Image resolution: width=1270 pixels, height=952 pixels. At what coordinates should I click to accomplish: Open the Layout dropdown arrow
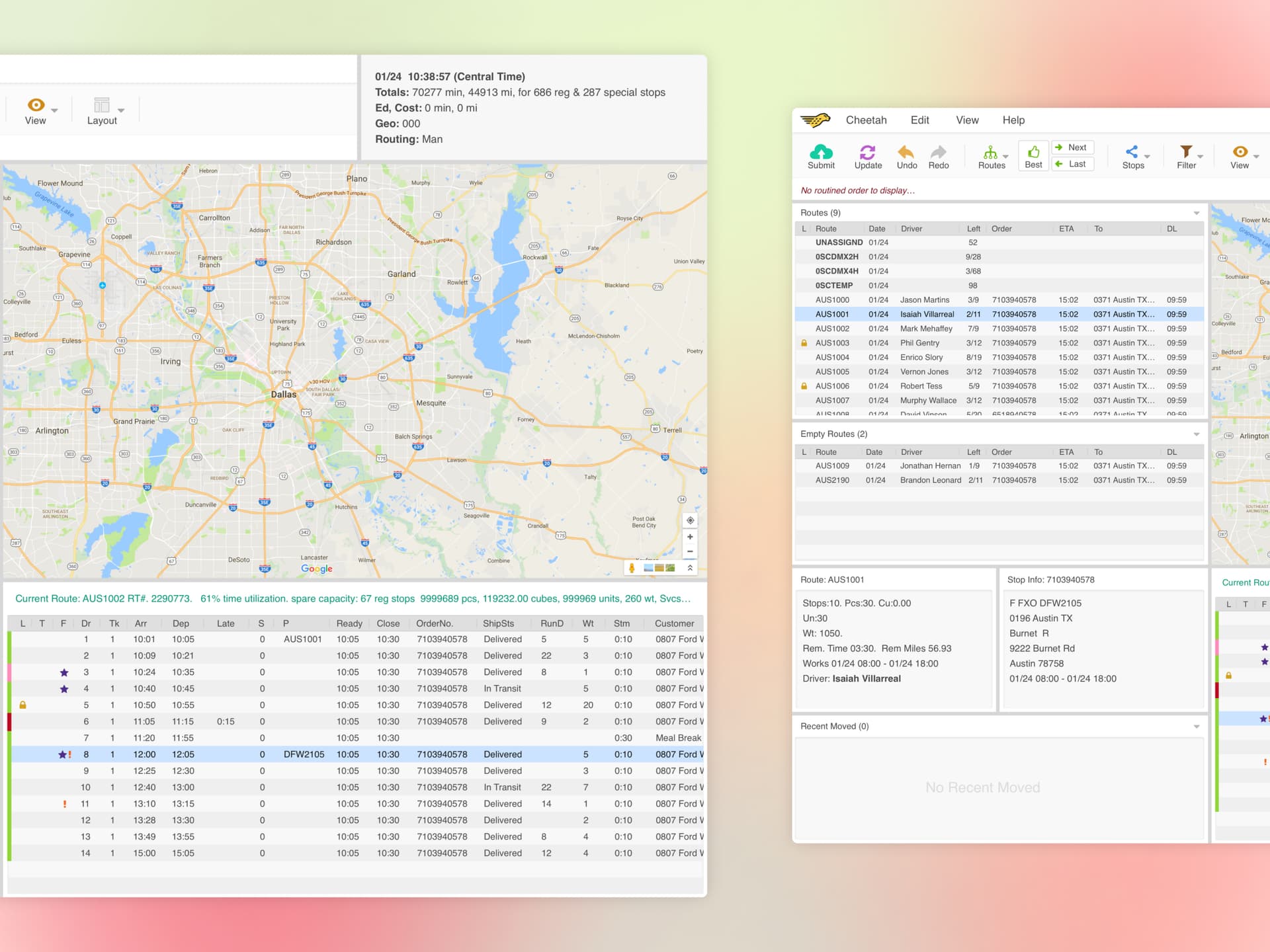click(x=121, y=110)
